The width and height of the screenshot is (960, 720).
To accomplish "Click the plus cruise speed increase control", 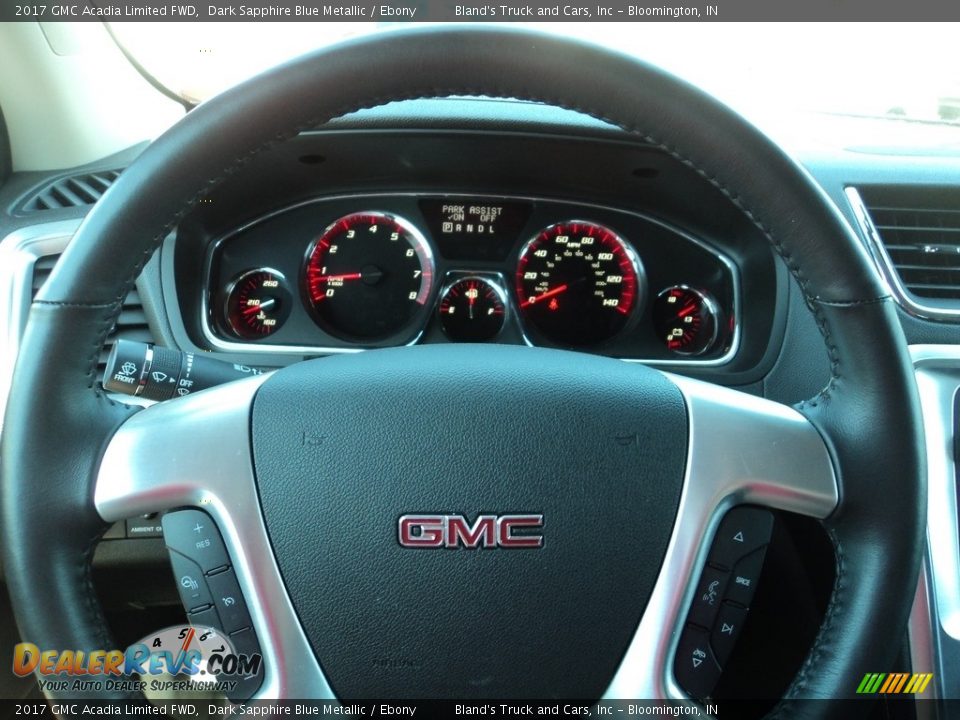I will (198, 527).
